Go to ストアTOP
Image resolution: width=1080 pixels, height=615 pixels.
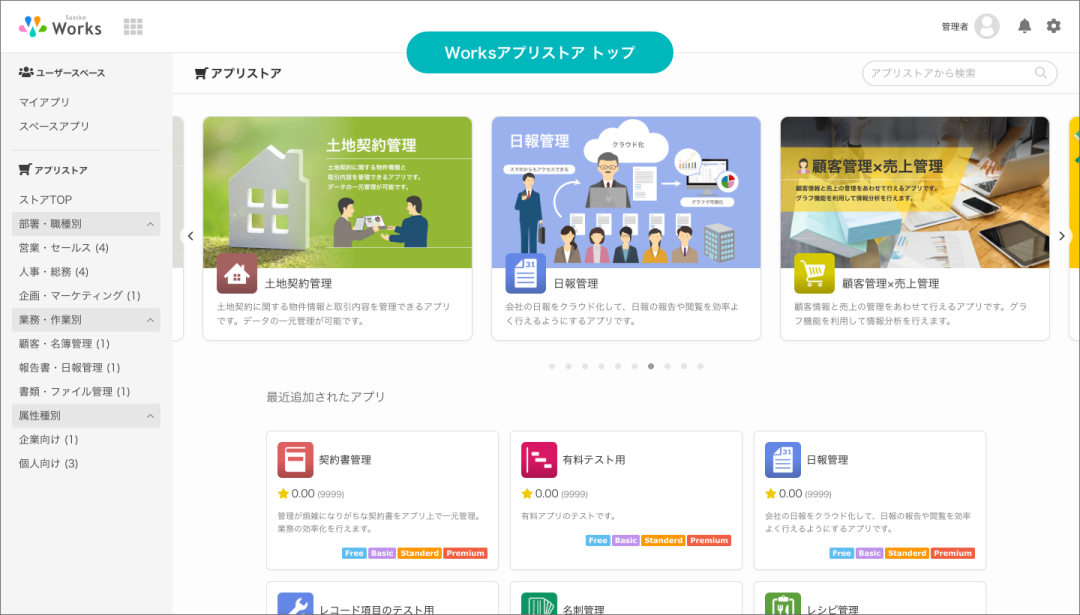[x=45, y=200]
